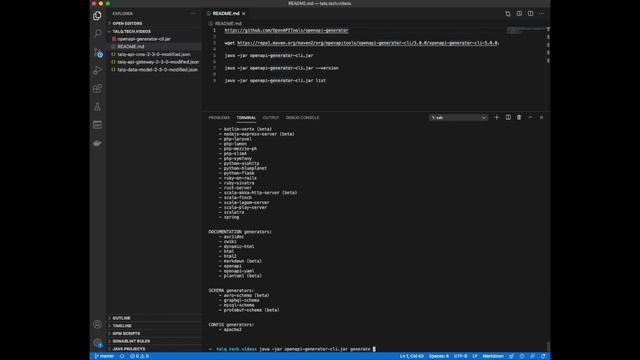Close the README.md editor tab

click(244, 13)
